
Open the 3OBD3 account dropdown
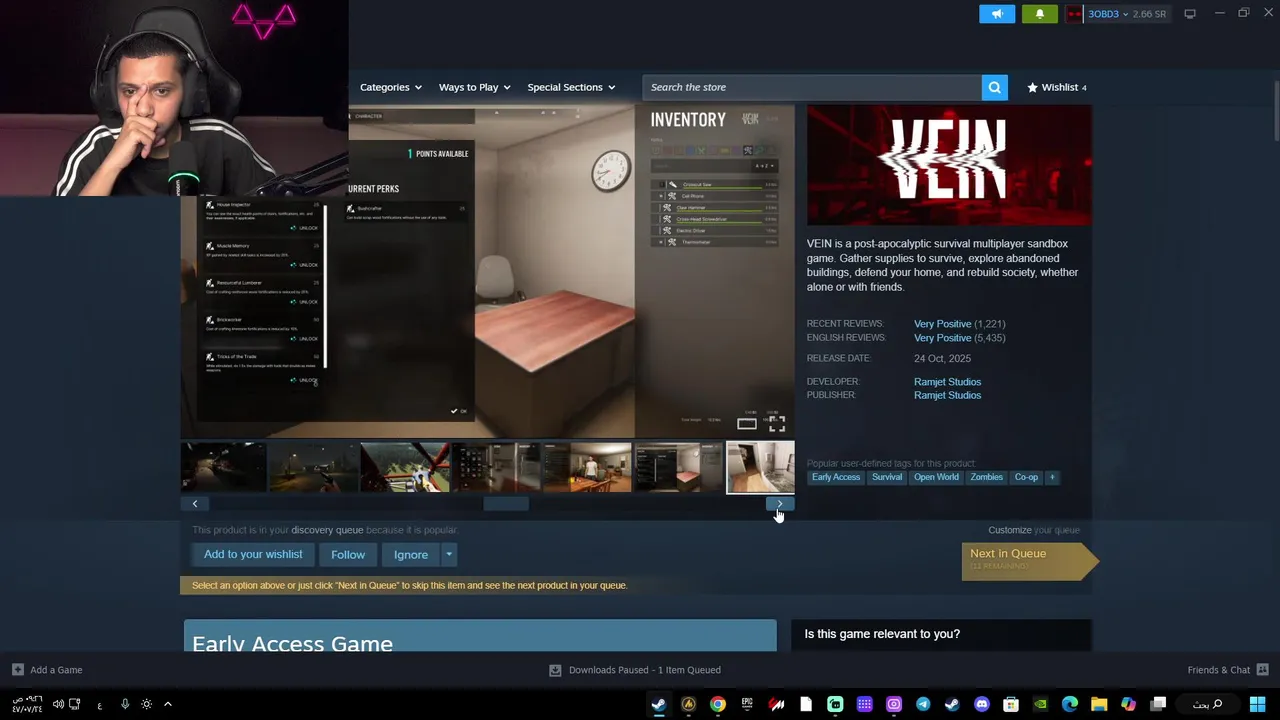pyautogui.click(x=1108, y=14)
